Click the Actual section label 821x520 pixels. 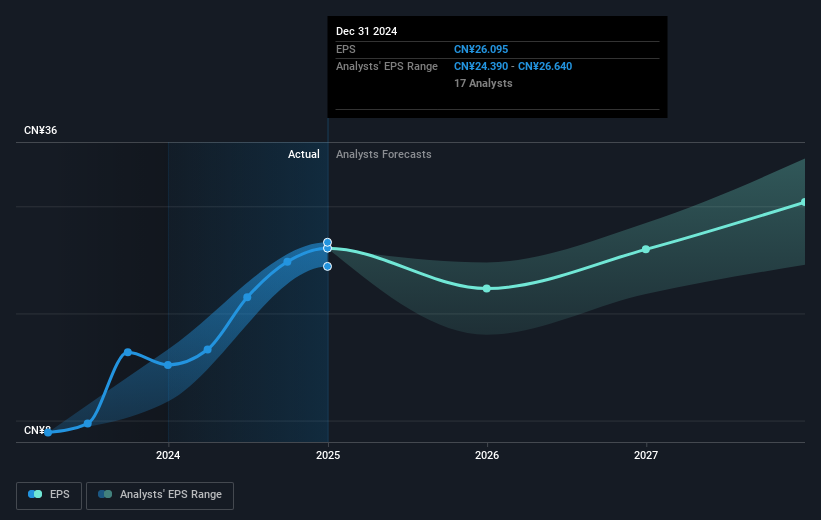304,154
